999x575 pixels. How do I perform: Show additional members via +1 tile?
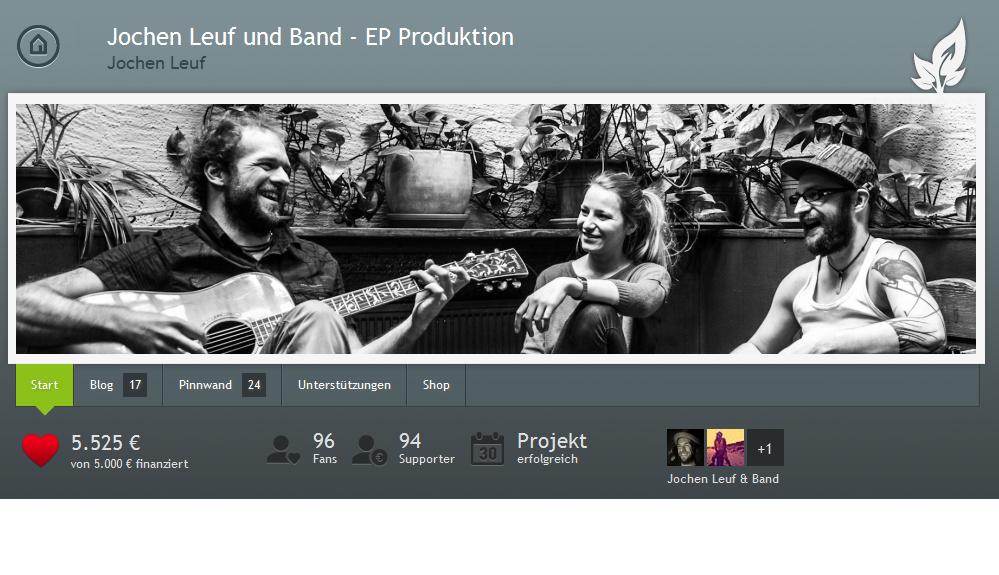(765, 448)
